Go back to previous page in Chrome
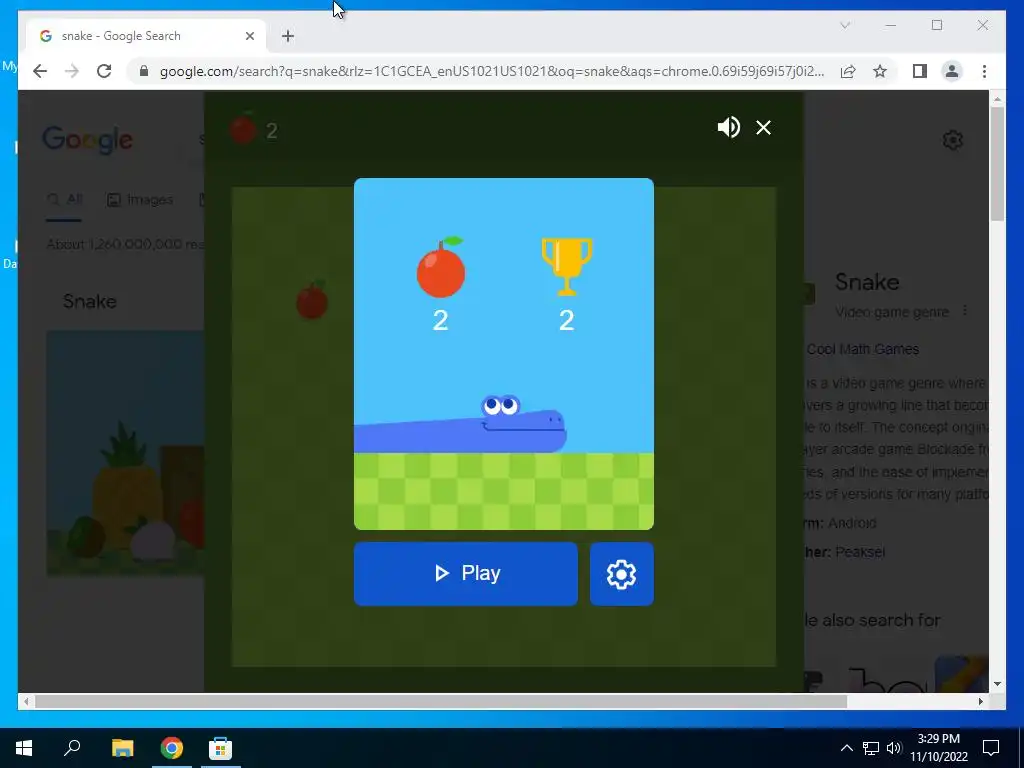Screen dimensions: 1024x768 tap(40, 71)
